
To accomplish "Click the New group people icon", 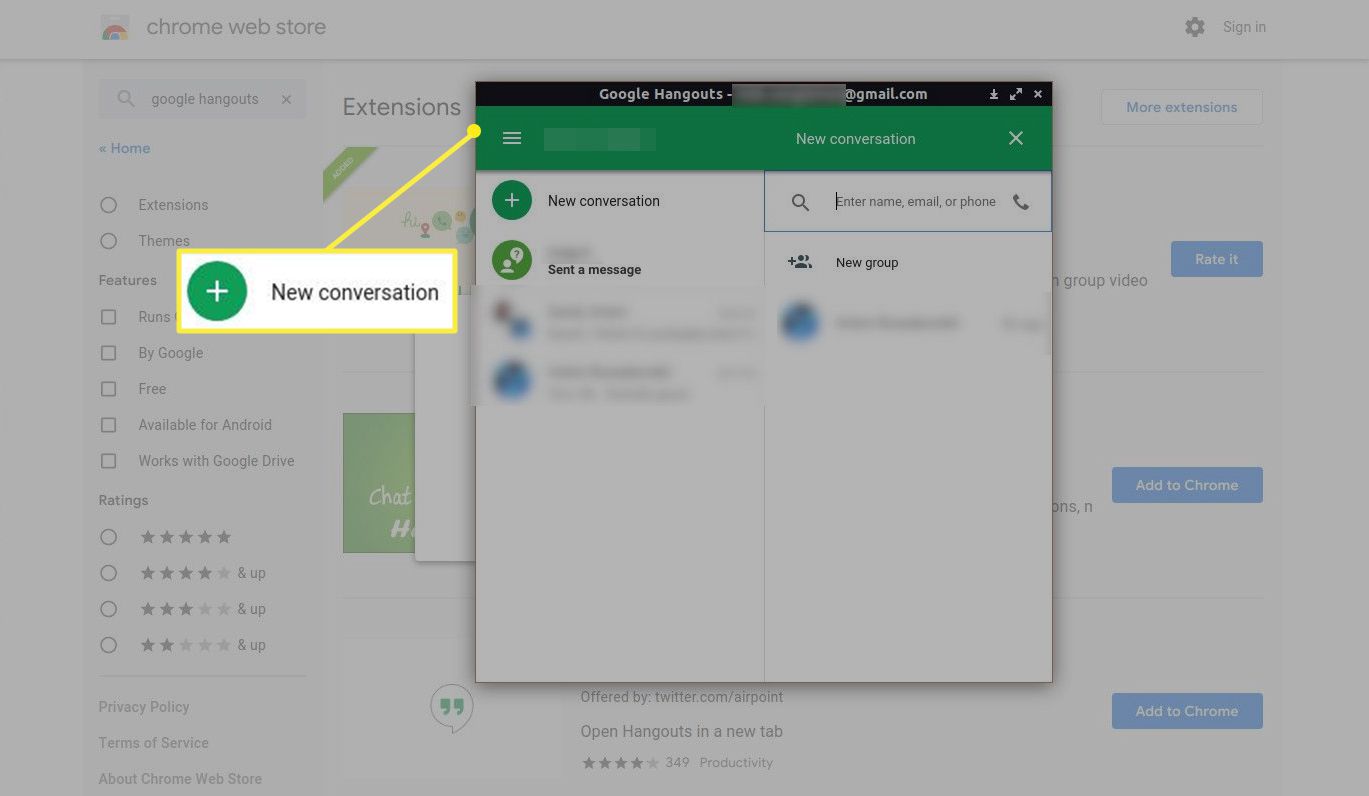I will click(799, 262).
